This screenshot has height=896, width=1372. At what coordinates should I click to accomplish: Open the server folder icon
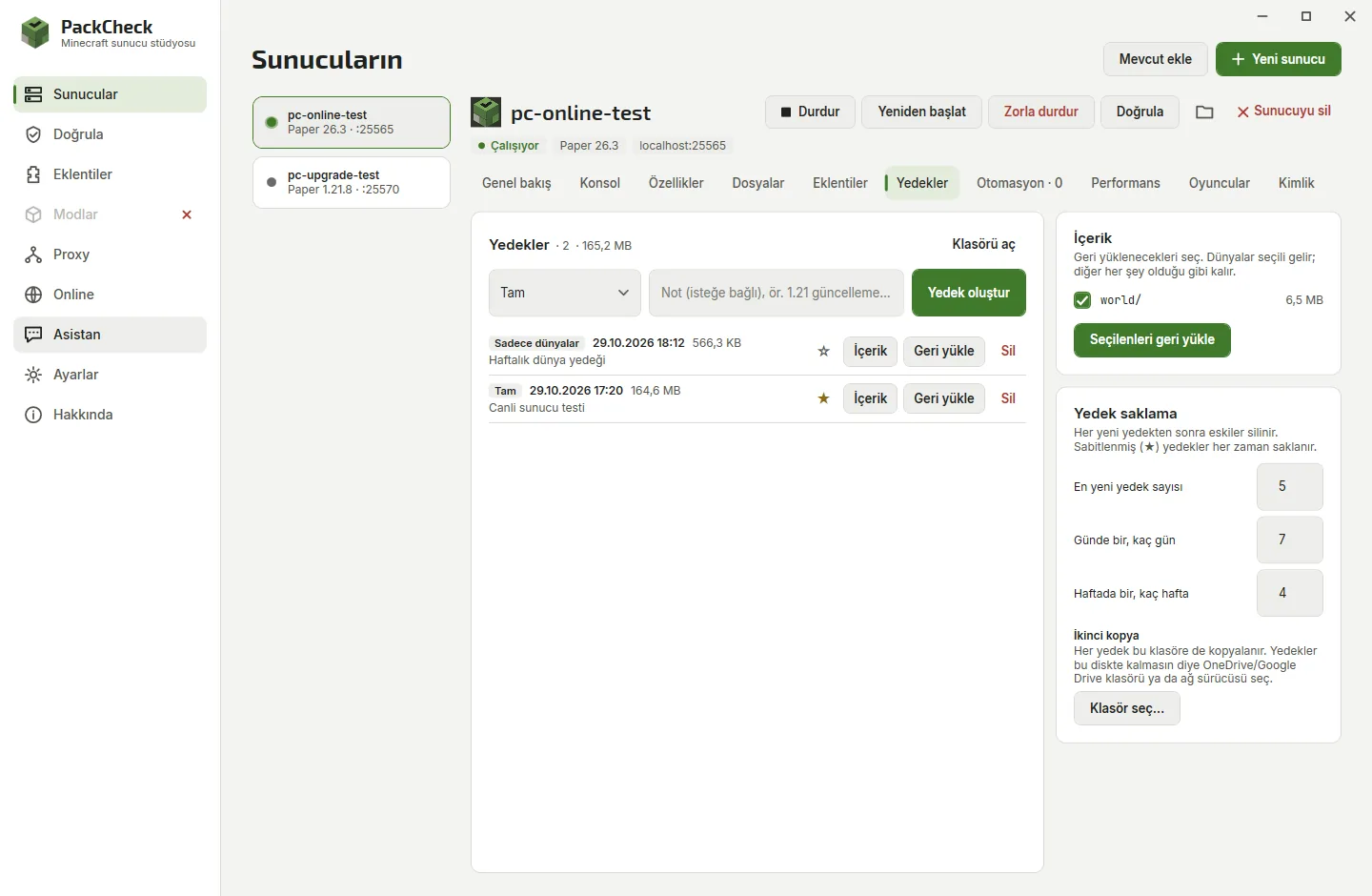coord(1204,112)
